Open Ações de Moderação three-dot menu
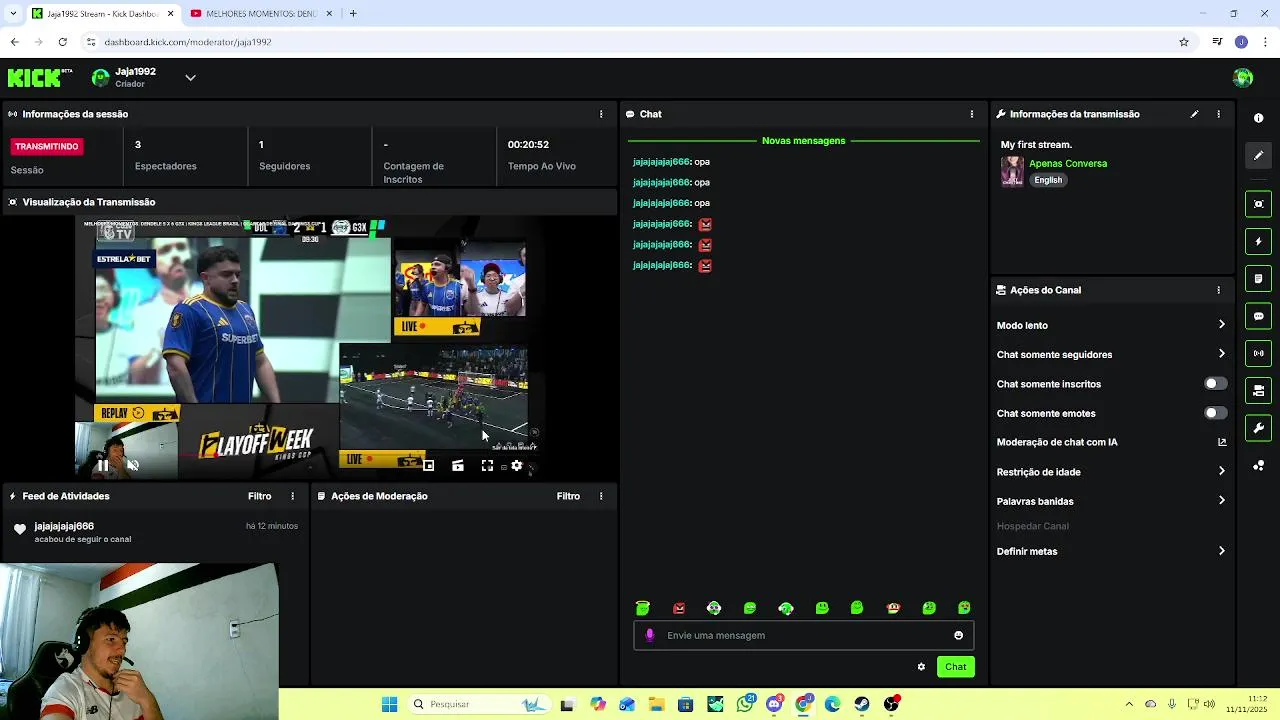1280x720 pixels. coord(601,496)
